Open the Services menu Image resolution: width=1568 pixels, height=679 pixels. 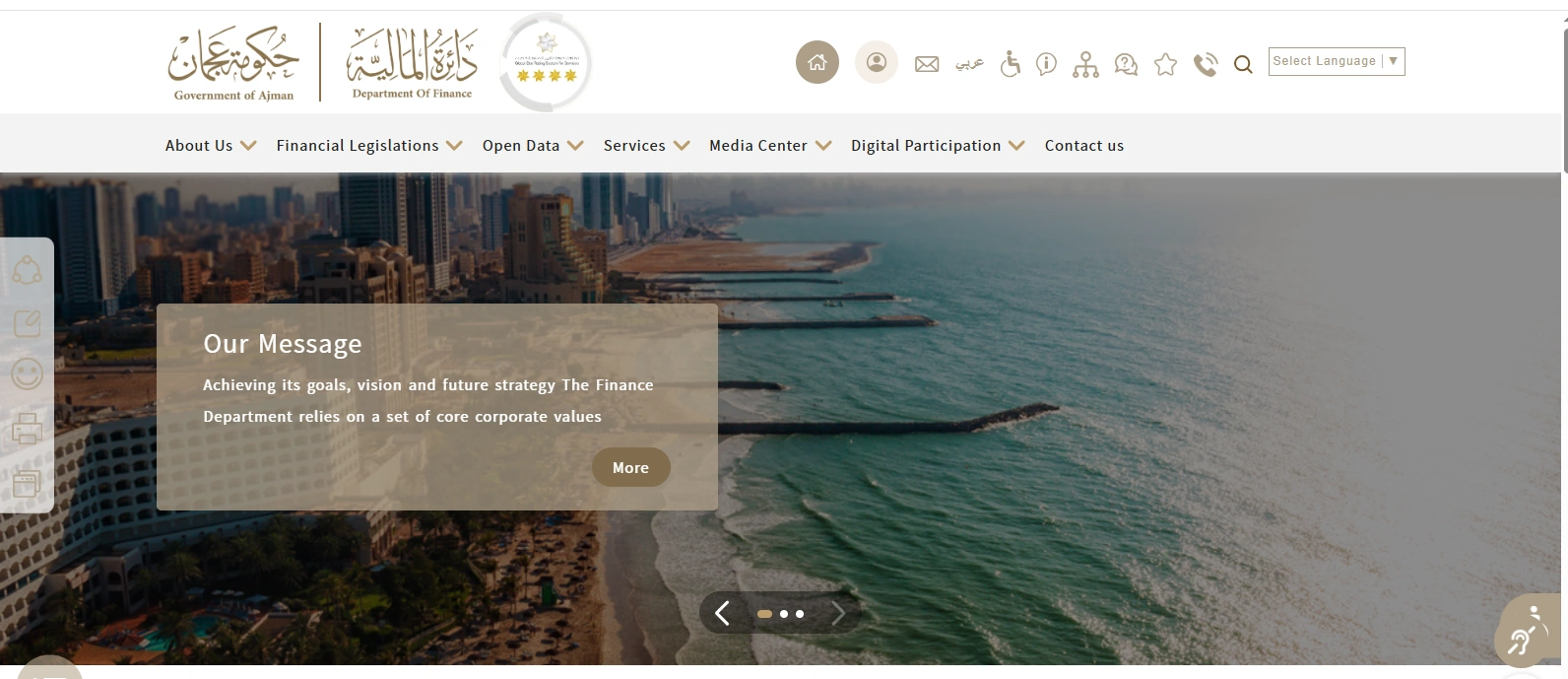pos(647,145)
